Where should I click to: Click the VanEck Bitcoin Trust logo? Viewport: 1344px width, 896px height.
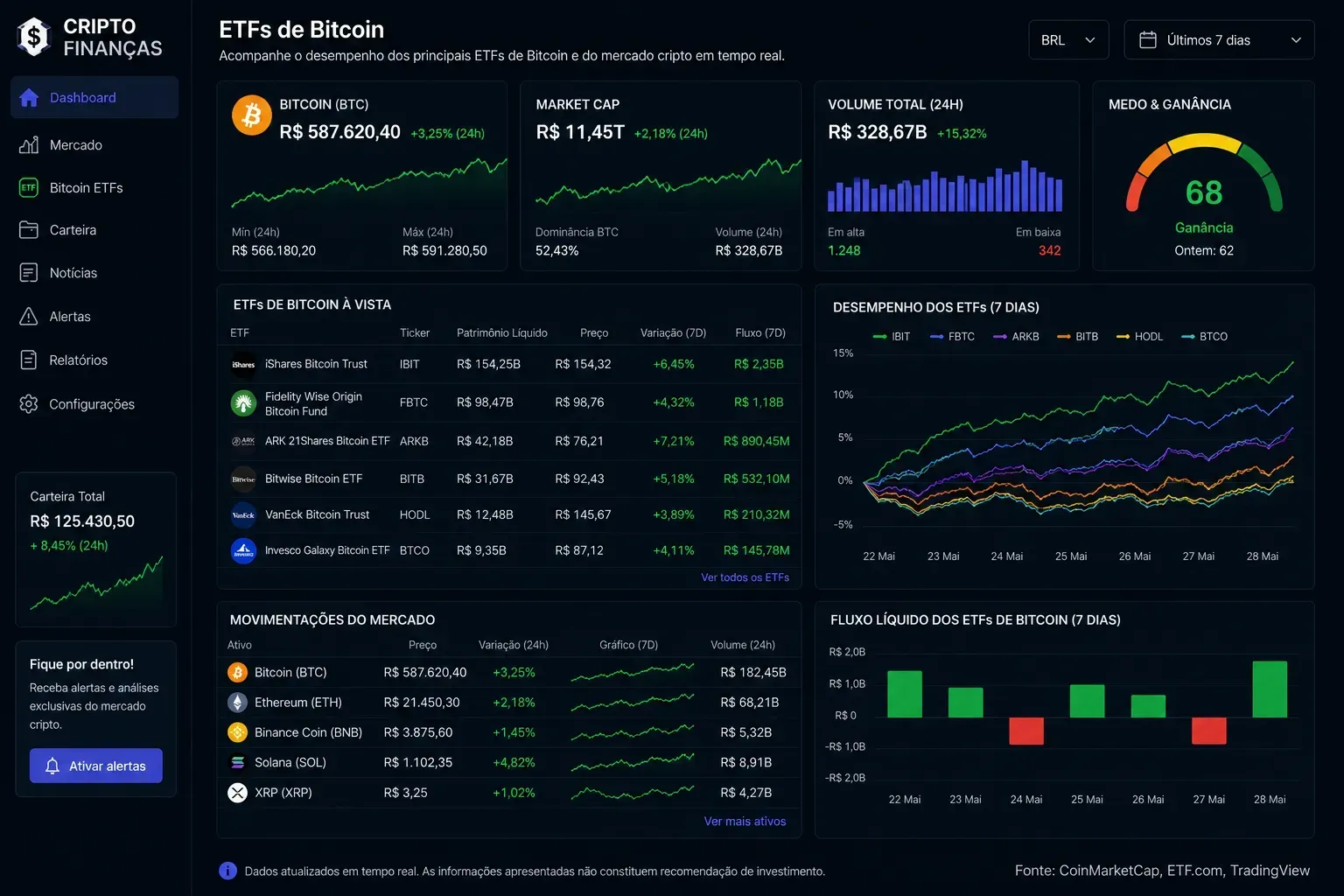[x=243, y=514]
